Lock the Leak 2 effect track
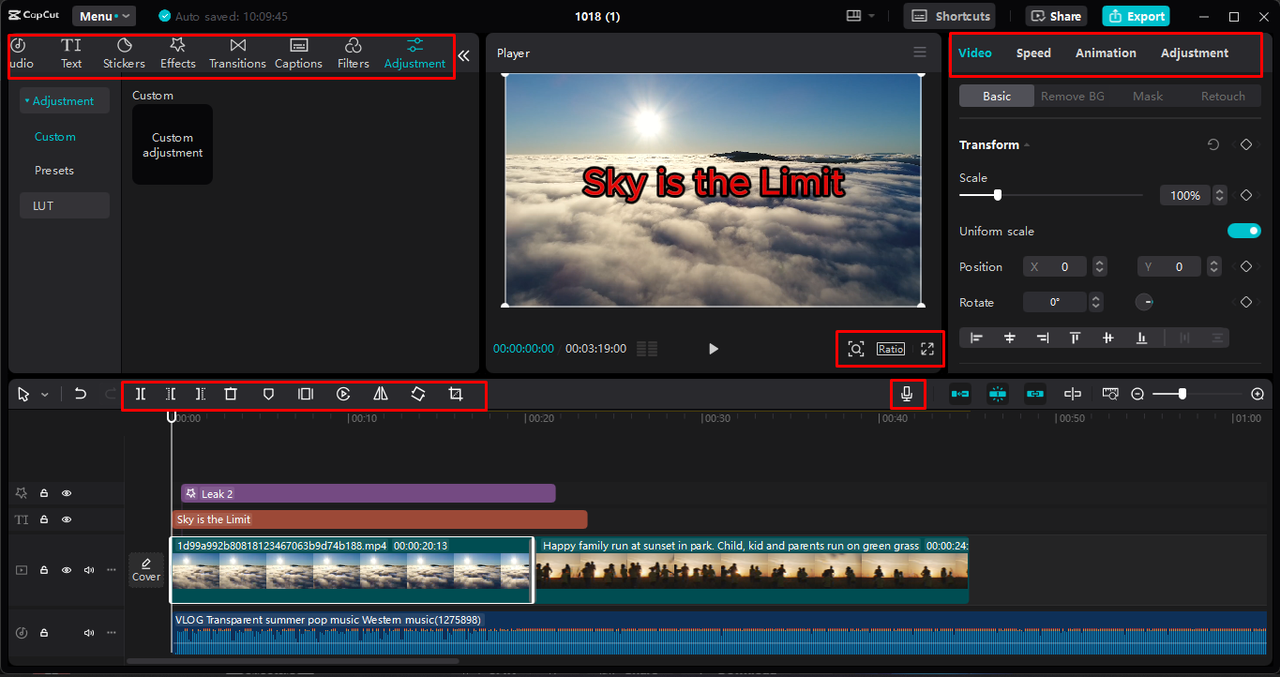The image size is (1280, 677). click(x=44, y=493)
